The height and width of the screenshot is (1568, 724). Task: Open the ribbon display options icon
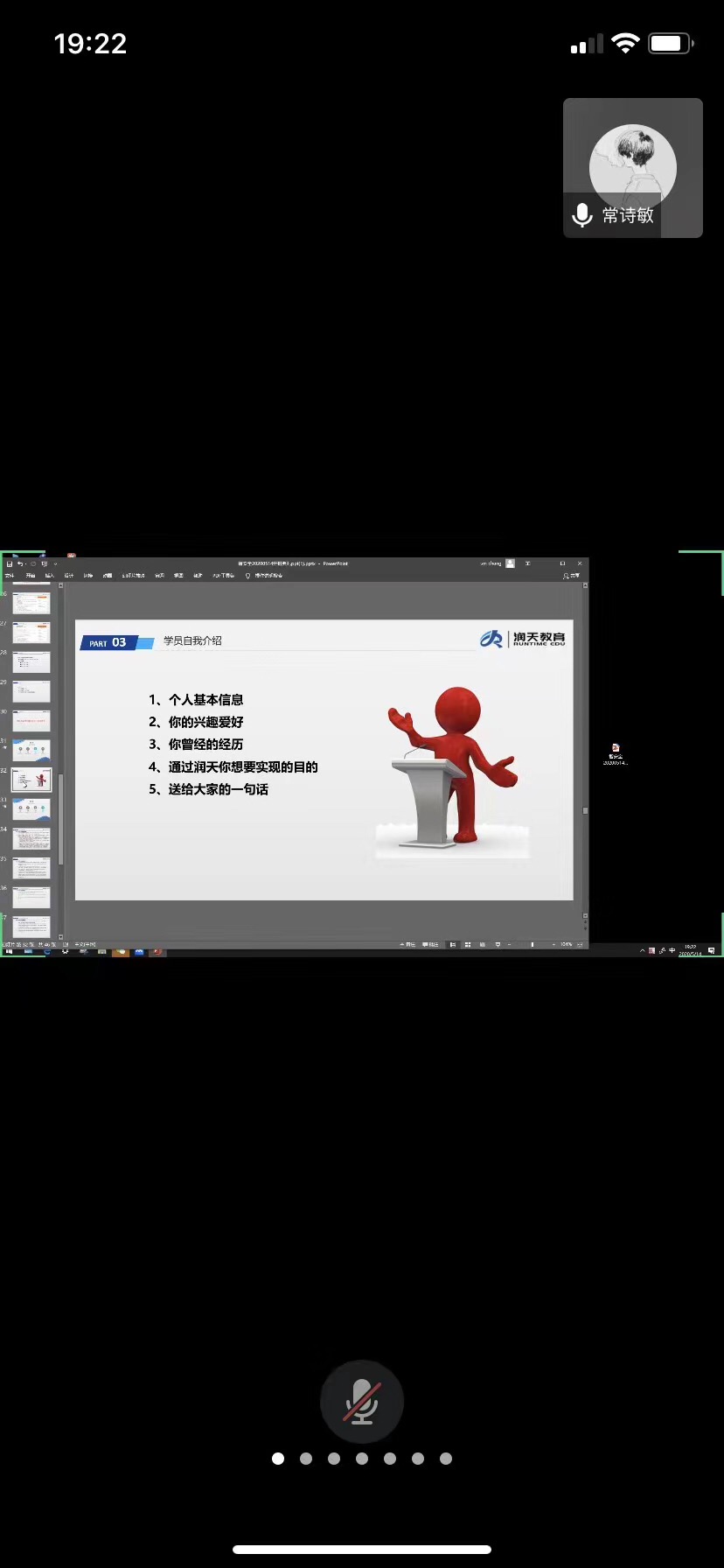click(x=527, y=563)
